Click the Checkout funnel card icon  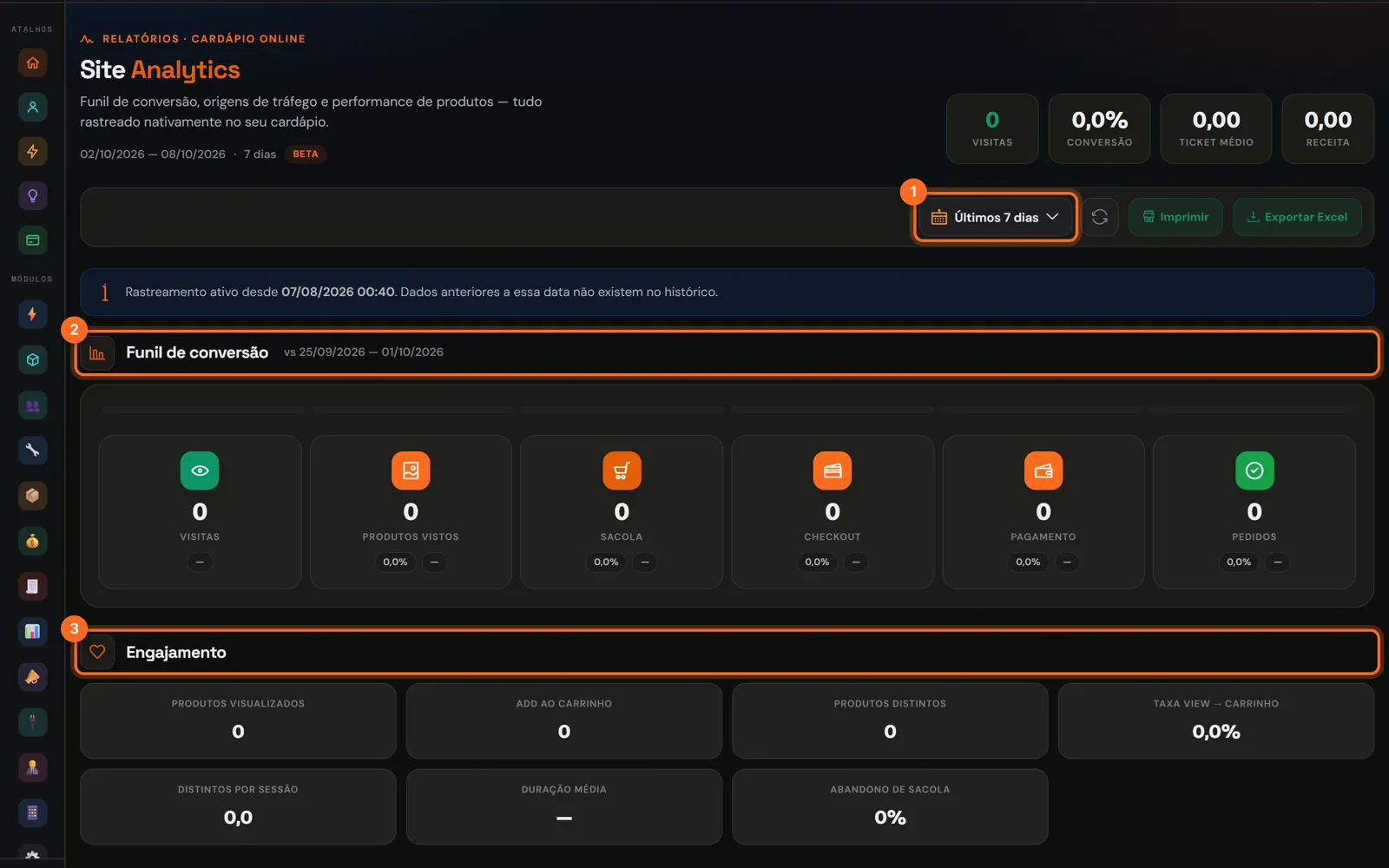click(833, 470)
